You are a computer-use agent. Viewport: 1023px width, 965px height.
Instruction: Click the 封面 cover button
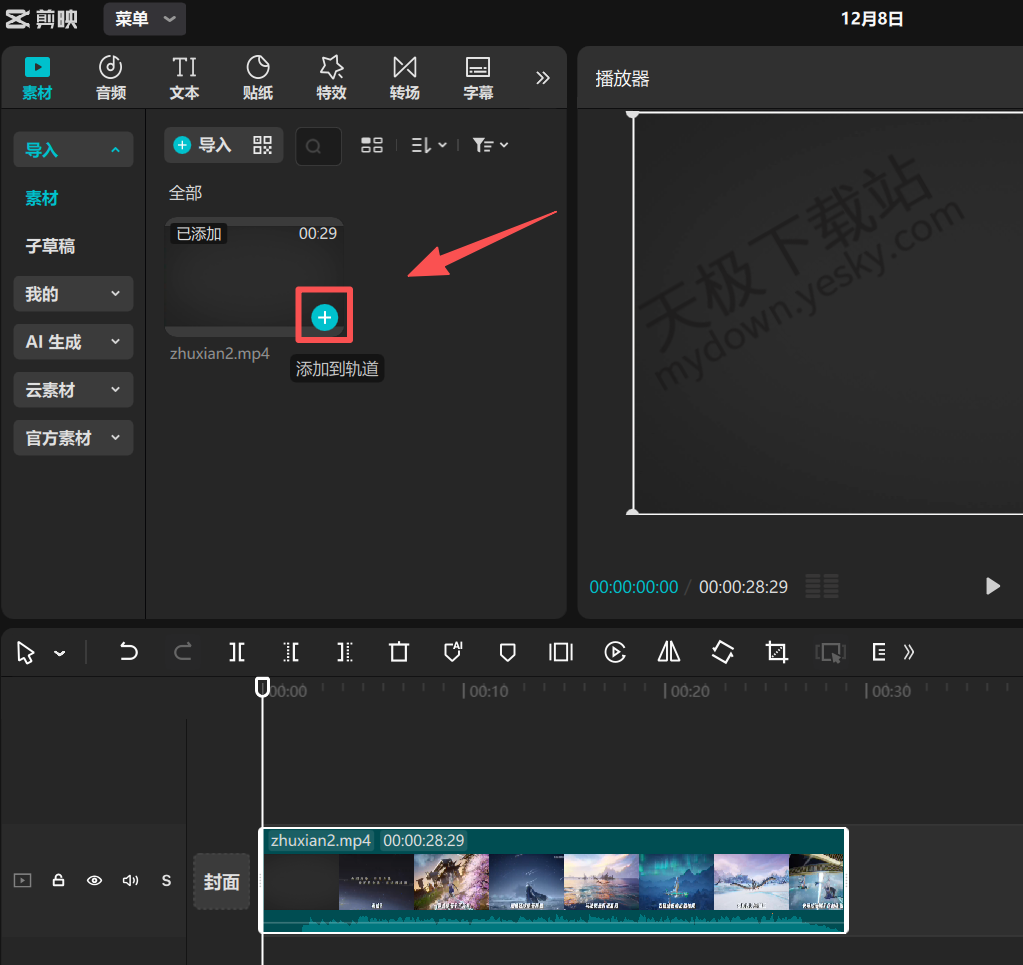(221, 881)
